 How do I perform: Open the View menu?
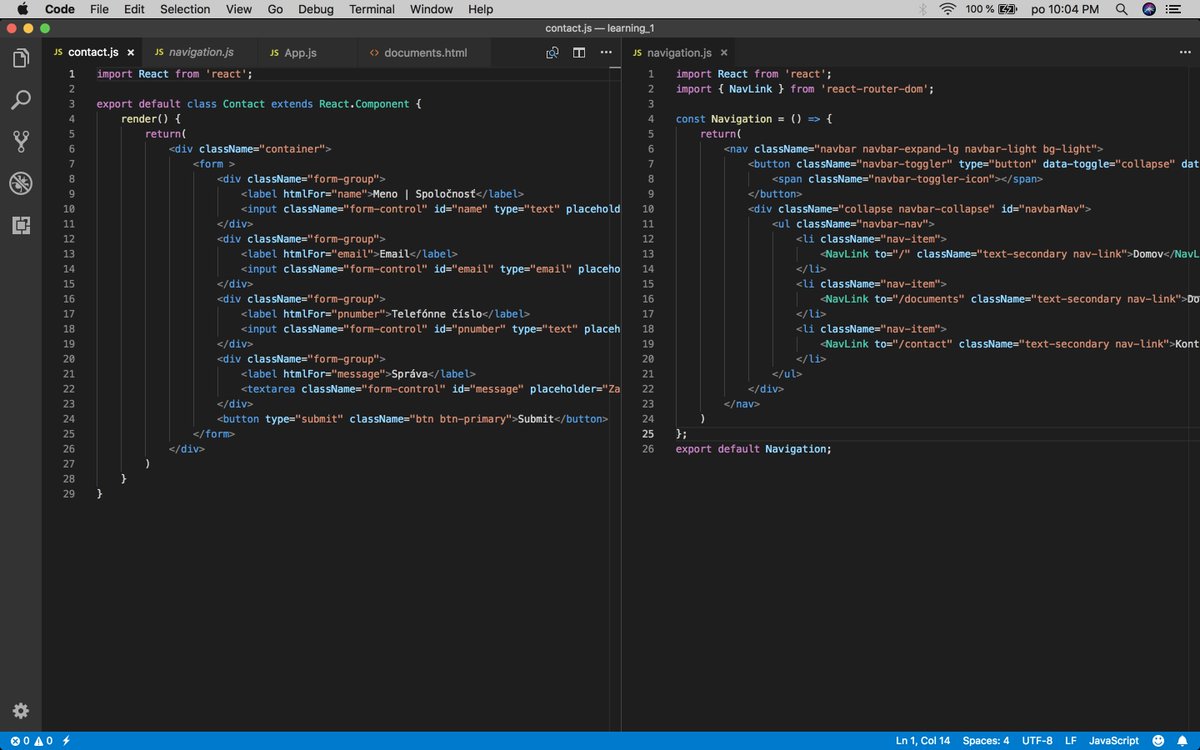click(x=239, y=9)
